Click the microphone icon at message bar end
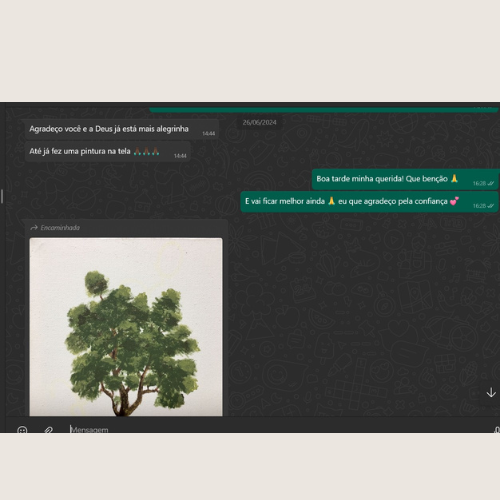 click(x=497, y=430)
